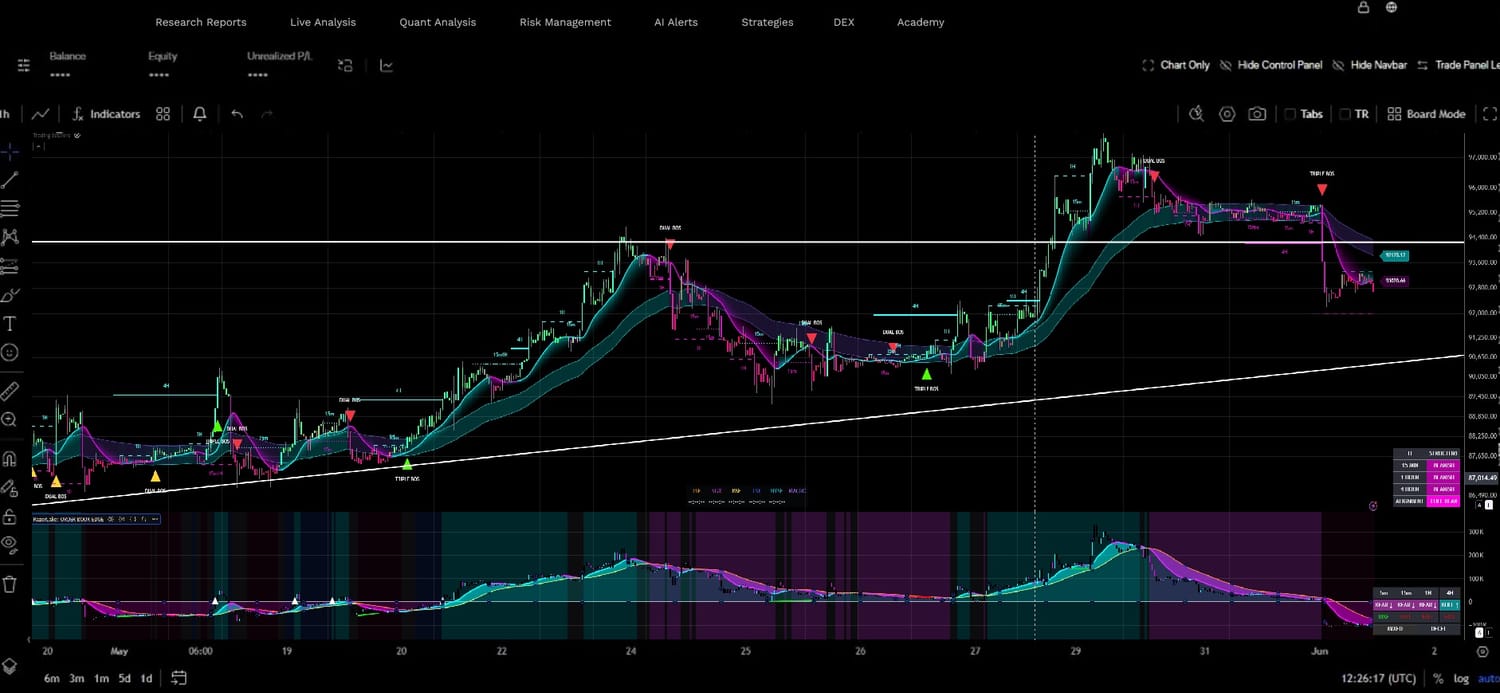Go to Risk Management in navbar
Image resolution: width=1500 pixels, height=693 pixels.
[x=565, y=22]
